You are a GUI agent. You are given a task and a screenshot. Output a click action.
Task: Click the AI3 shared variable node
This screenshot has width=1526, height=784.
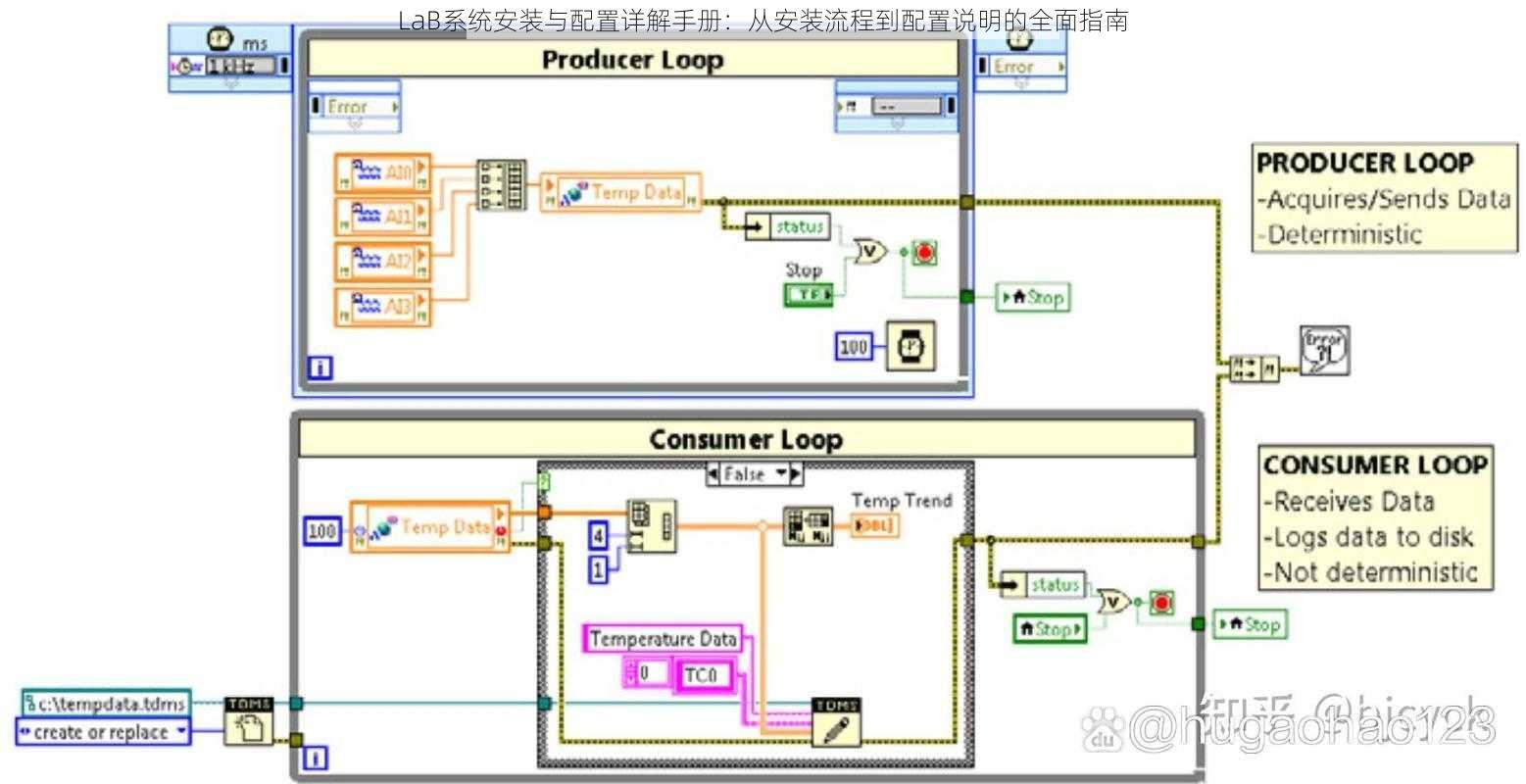click(x=383, y=307)
